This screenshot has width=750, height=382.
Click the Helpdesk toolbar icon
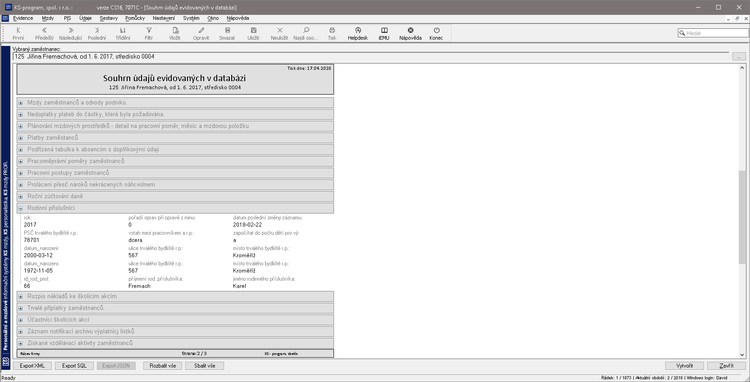pyautogui.click(x=357, y=33)
